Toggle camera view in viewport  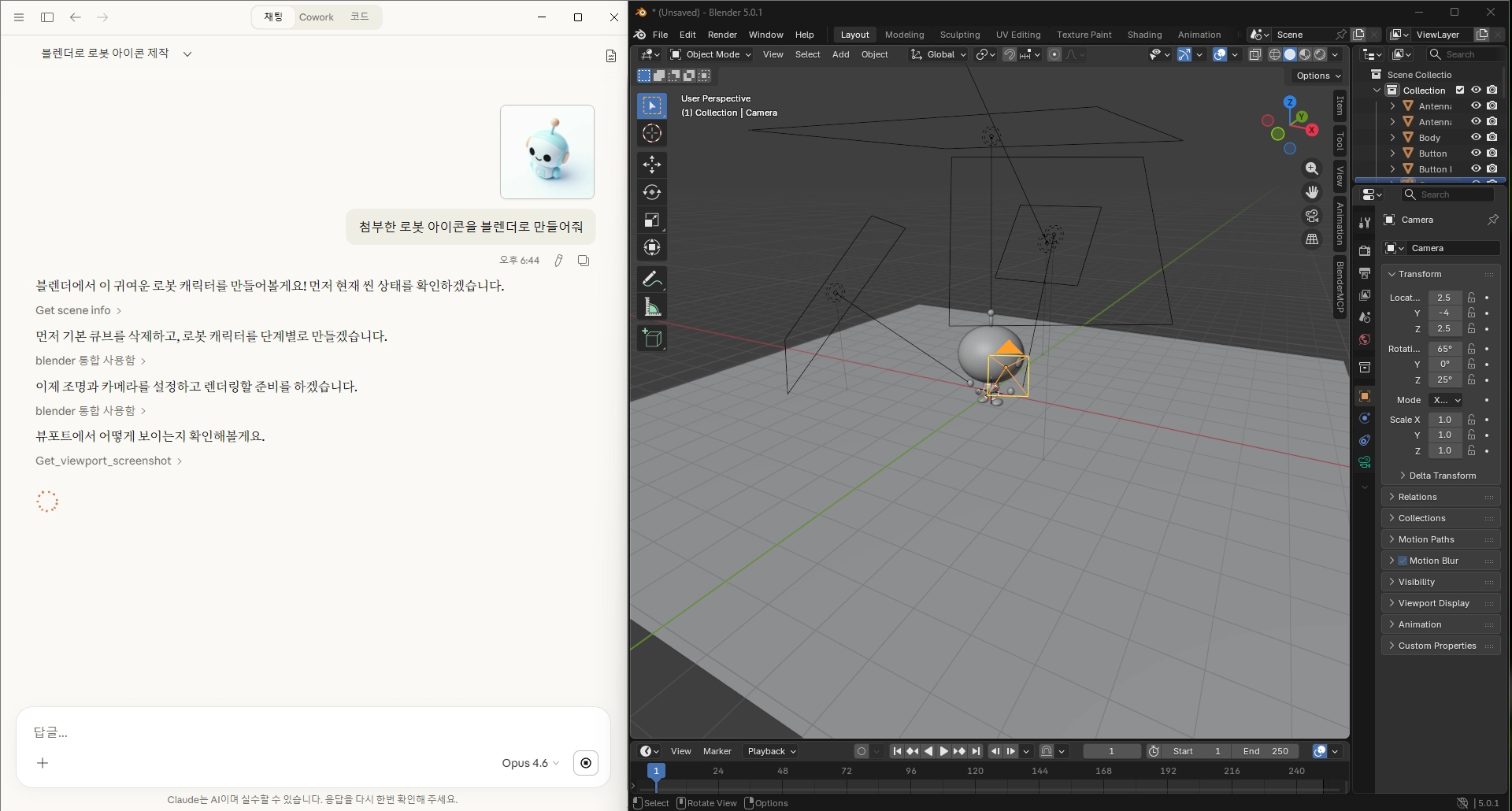click(x=1312, y=216)
